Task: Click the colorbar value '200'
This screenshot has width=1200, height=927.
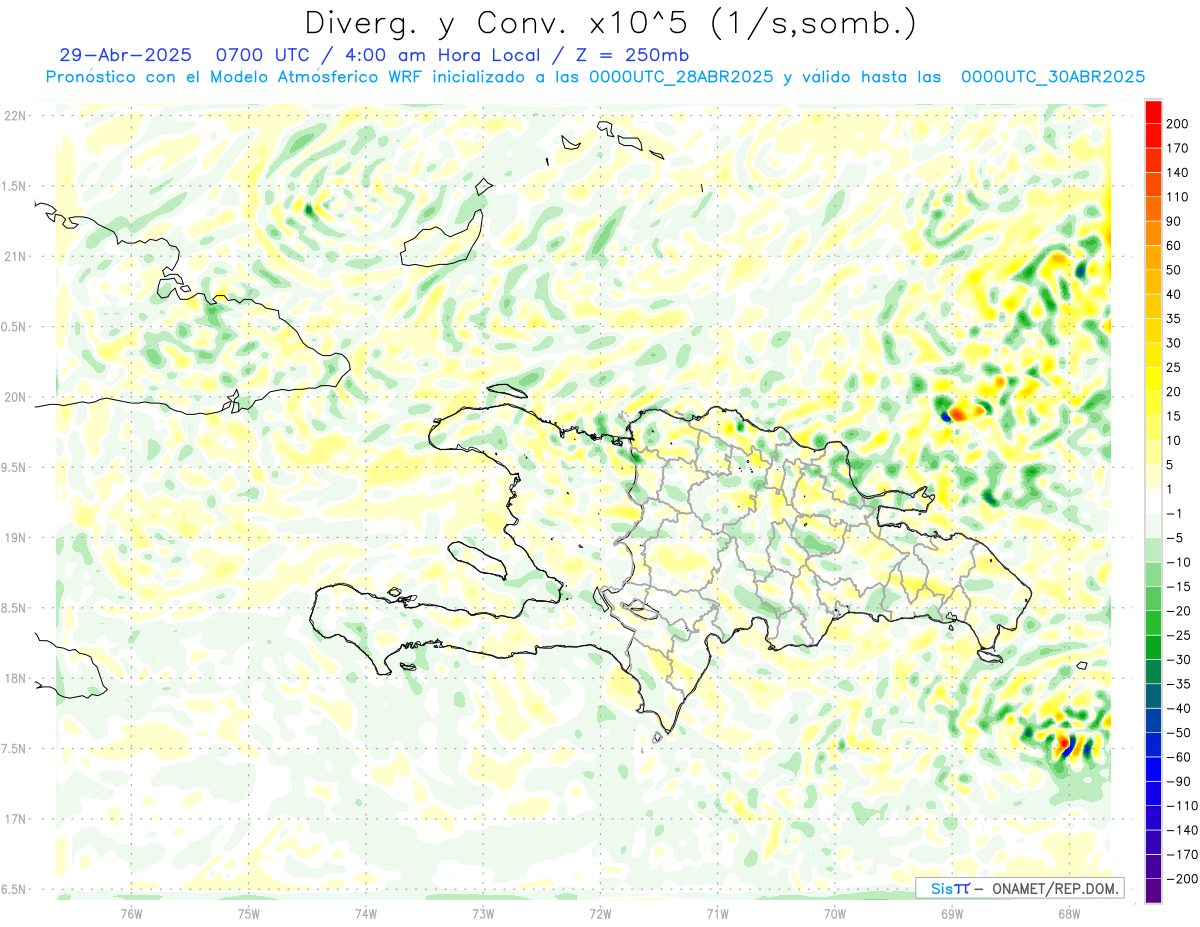Action: 1178,124
